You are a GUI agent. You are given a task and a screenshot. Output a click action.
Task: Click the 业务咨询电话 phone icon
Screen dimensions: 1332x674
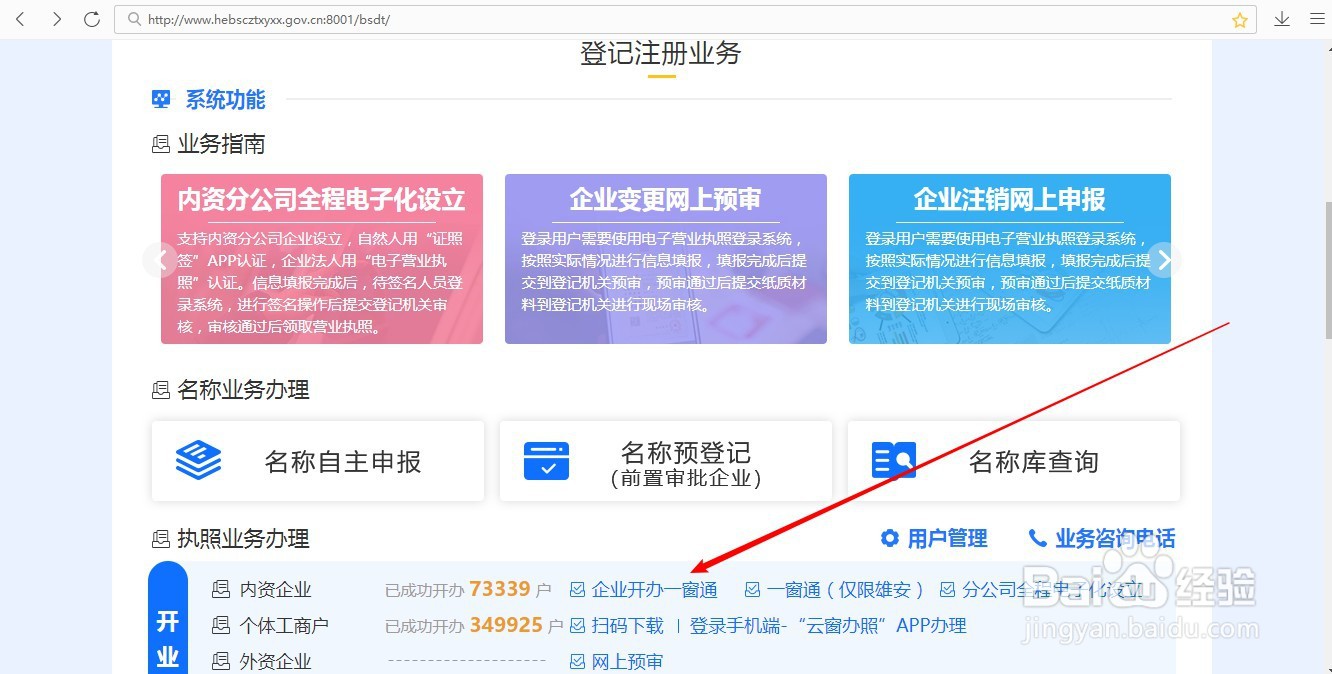[x=1038, y=538]
